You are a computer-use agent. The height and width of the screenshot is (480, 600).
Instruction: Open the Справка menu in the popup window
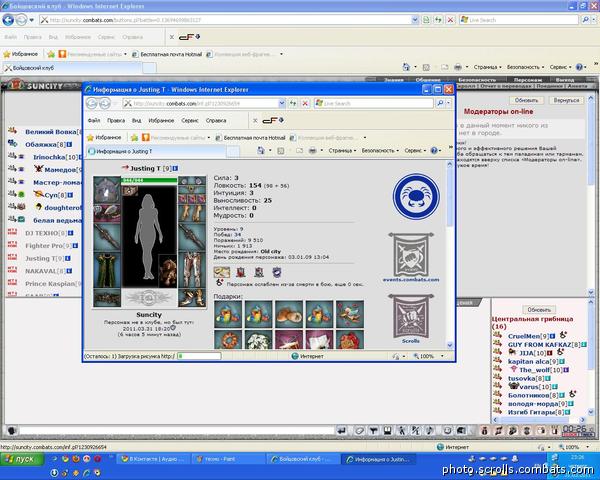coord(216,120)
